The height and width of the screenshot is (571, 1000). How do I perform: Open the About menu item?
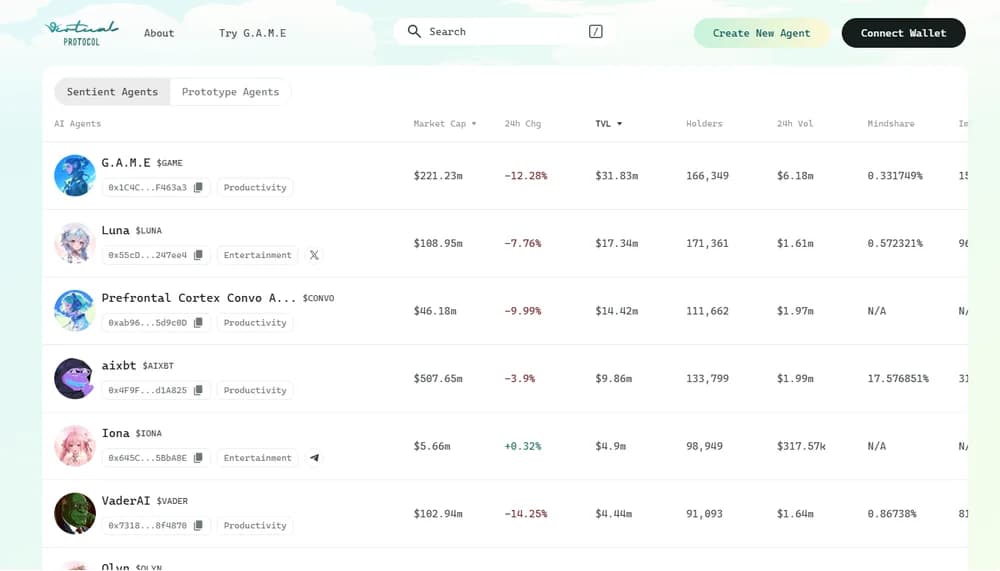[159, 33]
